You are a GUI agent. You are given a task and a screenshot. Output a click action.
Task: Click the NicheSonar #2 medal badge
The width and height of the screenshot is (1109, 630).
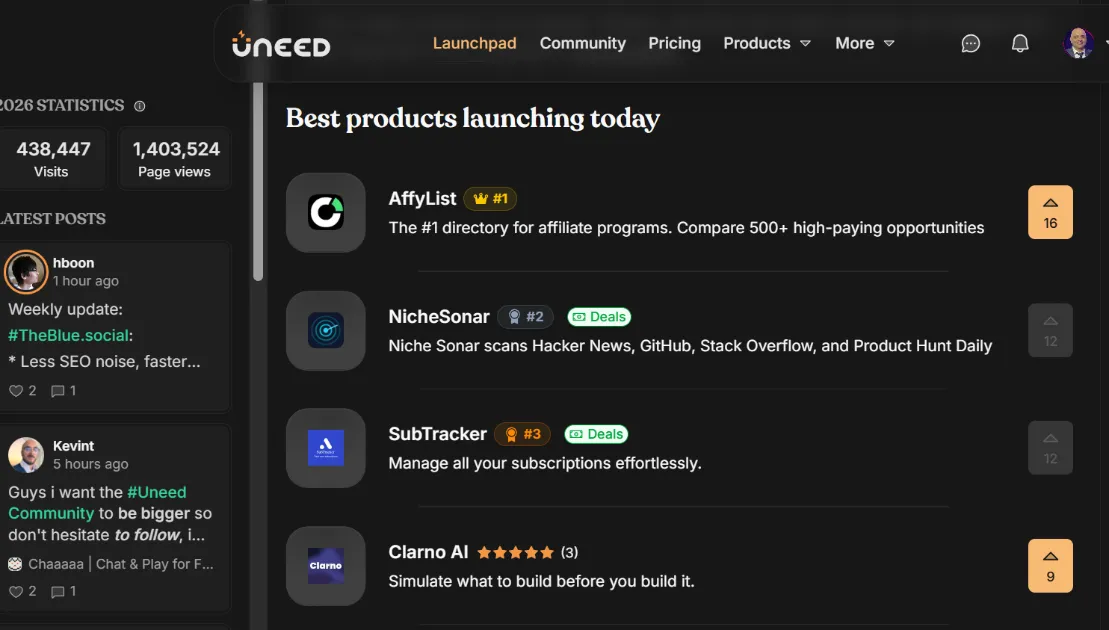pos(526,317)
